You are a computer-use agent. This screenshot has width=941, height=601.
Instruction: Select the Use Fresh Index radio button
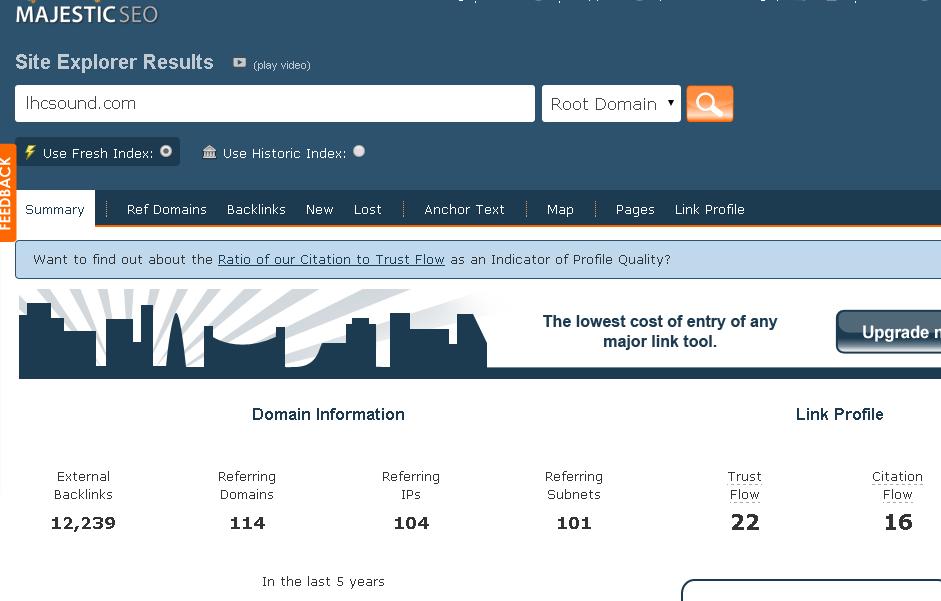(166, 151)
